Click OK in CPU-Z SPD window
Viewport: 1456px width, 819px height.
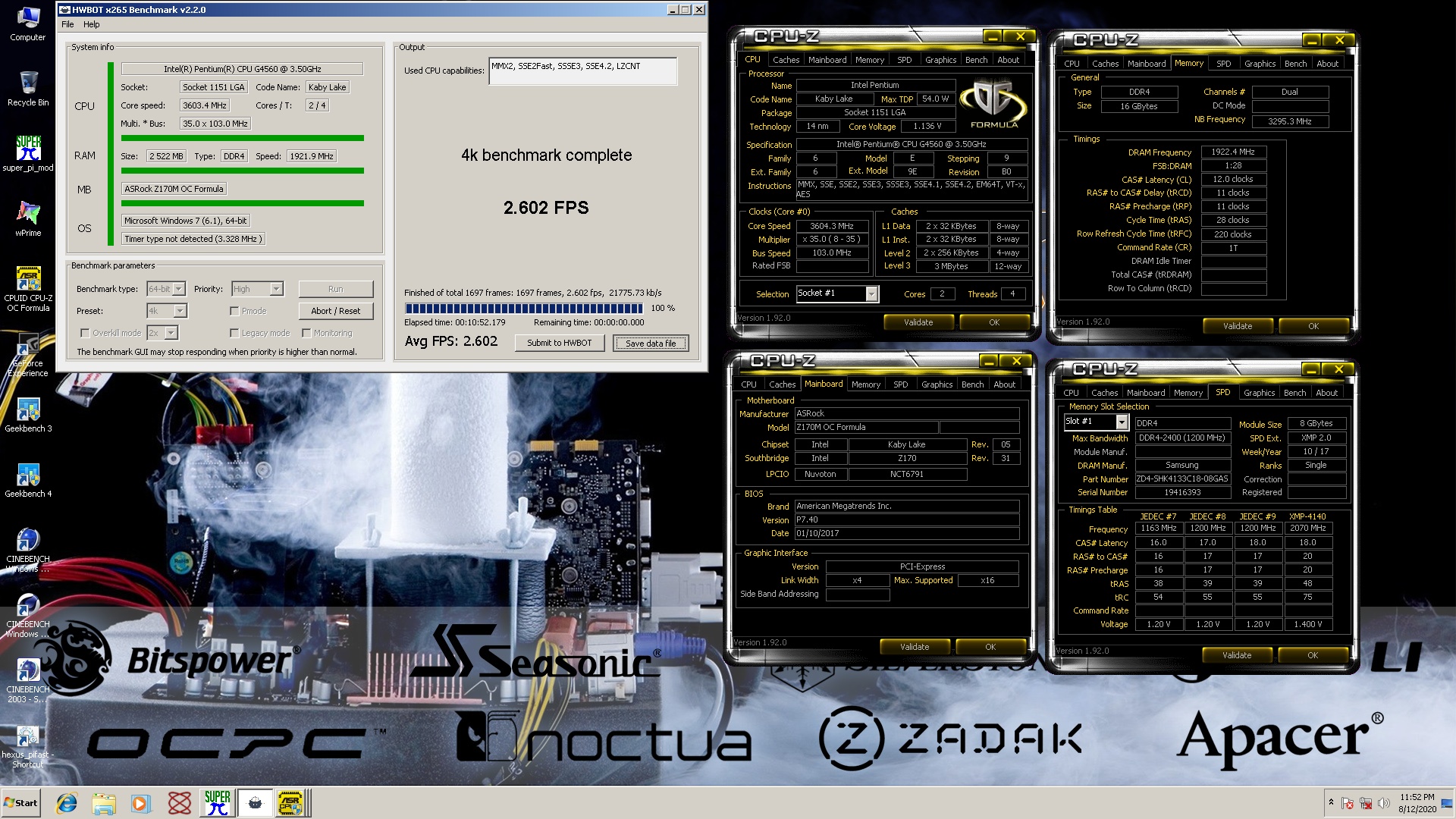pos(1313,655)
